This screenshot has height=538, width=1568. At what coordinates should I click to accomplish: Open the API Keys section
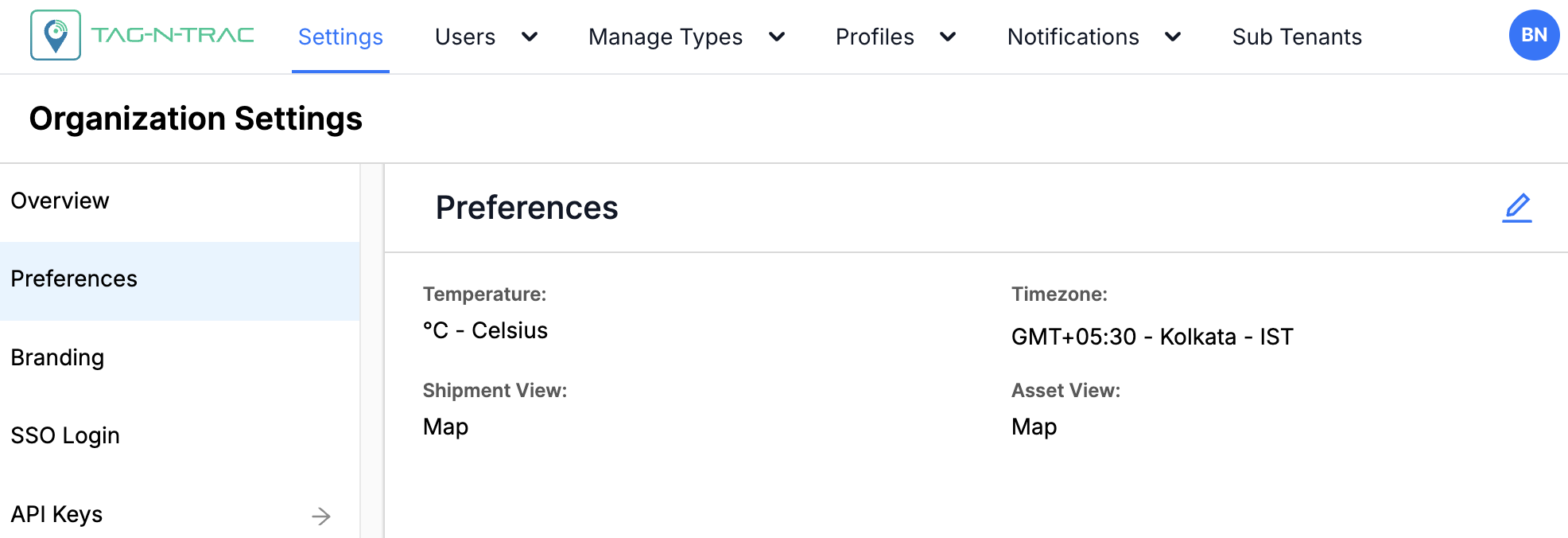coord(57,514)
